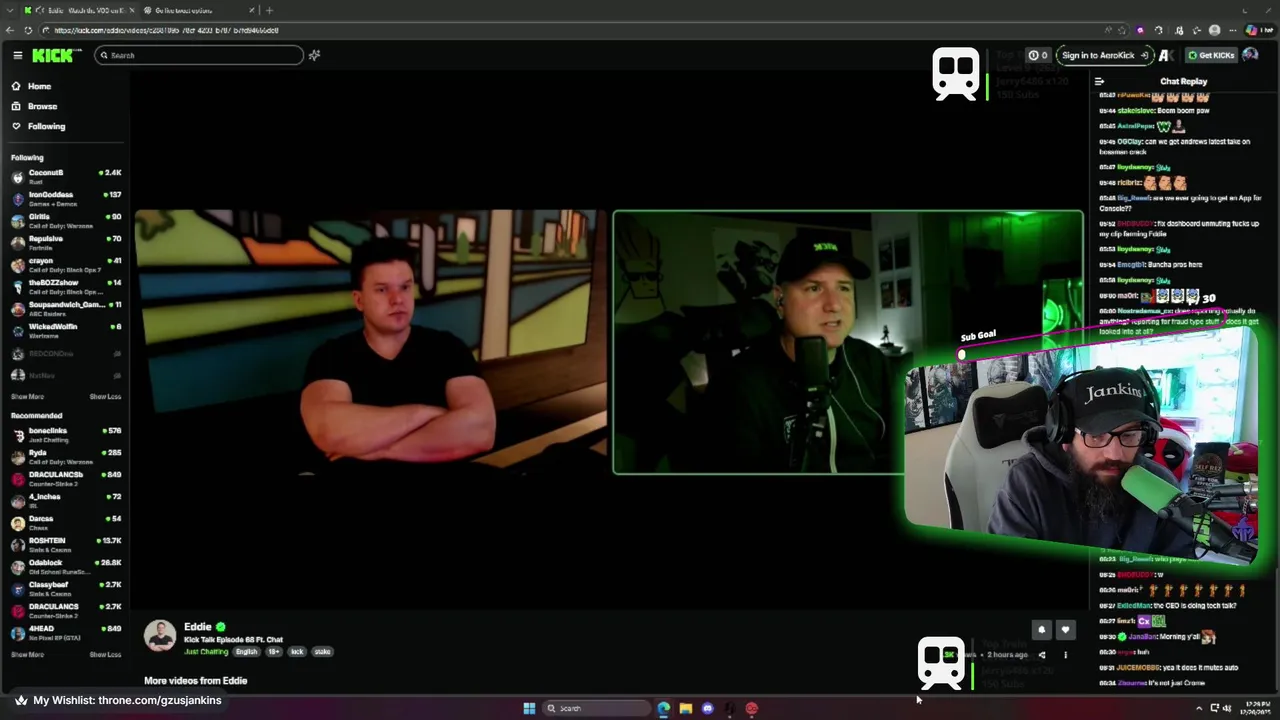This screenshot has height=720, width=1280.
Task: Click Sign in to AeroKick button
Action: point(1104,55)
